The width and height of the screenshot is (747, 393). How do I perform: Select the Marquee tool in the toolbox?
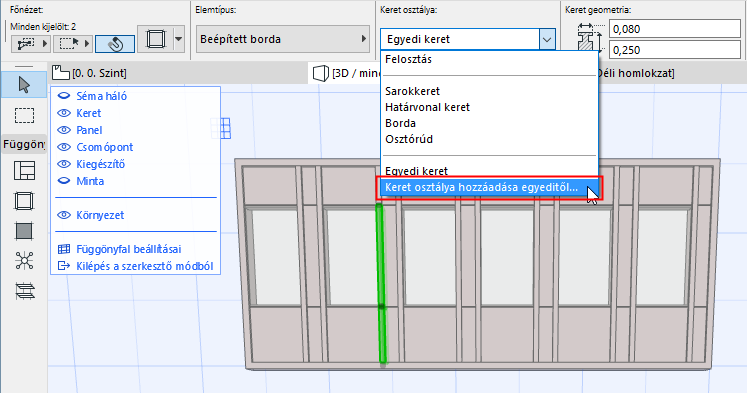click(24, 116)
